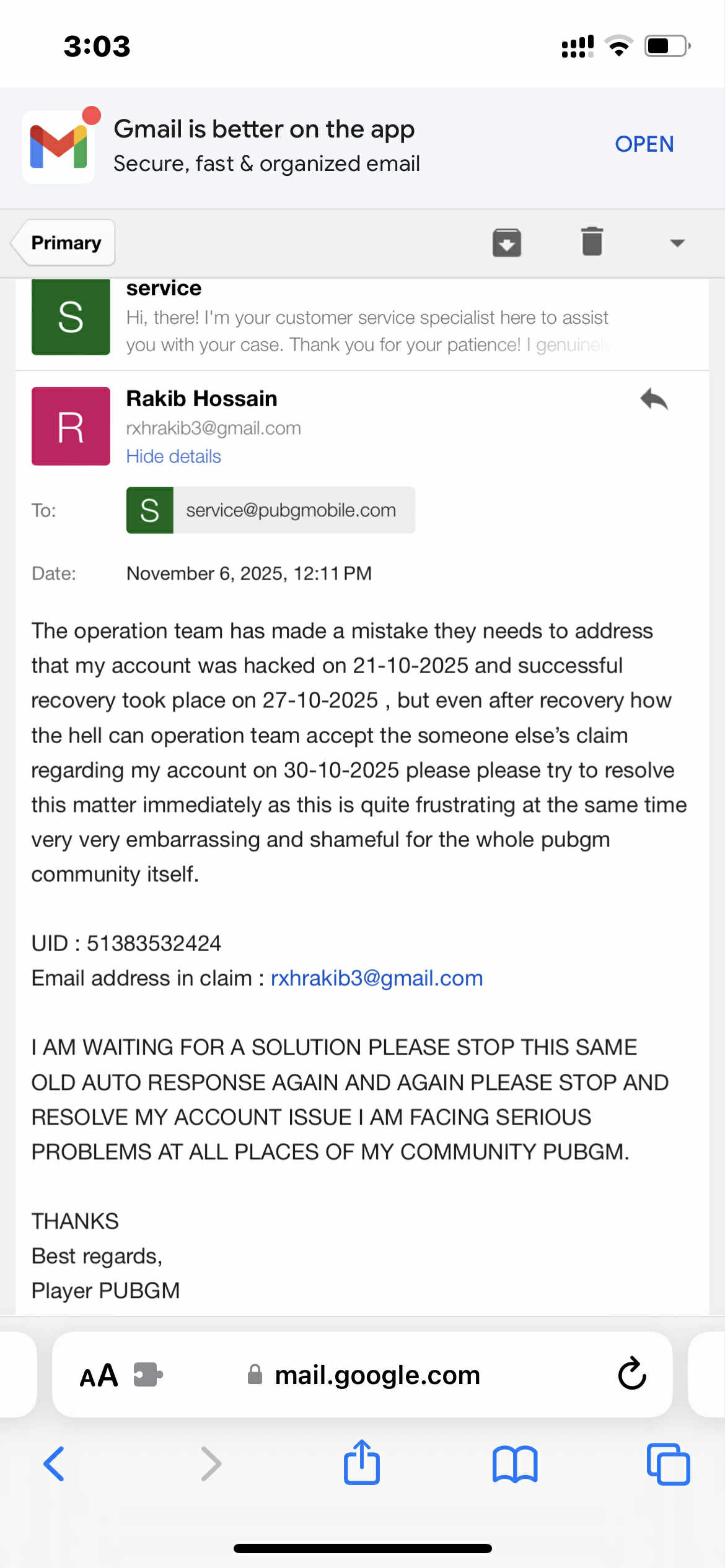Open Safari AA text size menu
Screen dimensions: 725x1568
pyautogui.click(x=99, y=1375)
